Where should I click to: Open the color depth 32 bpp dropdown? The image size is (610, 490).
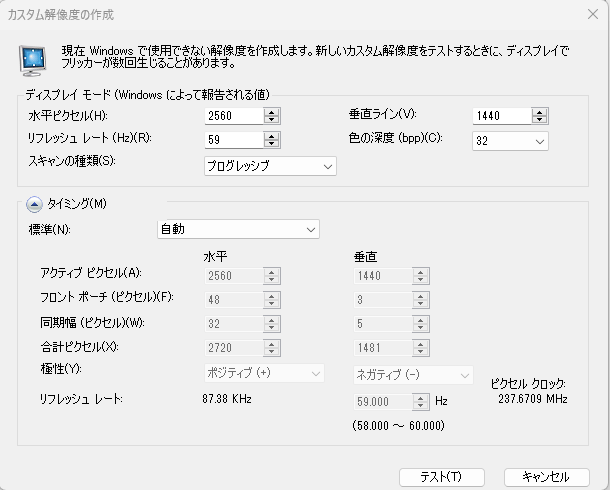510,141
